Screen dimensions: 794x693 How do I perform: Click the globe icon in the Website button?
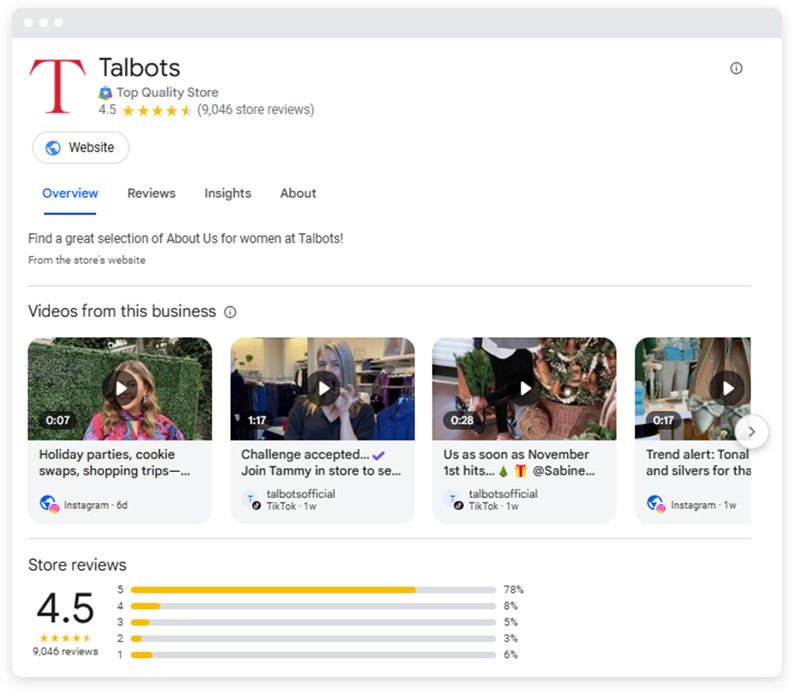coord(53,148)
